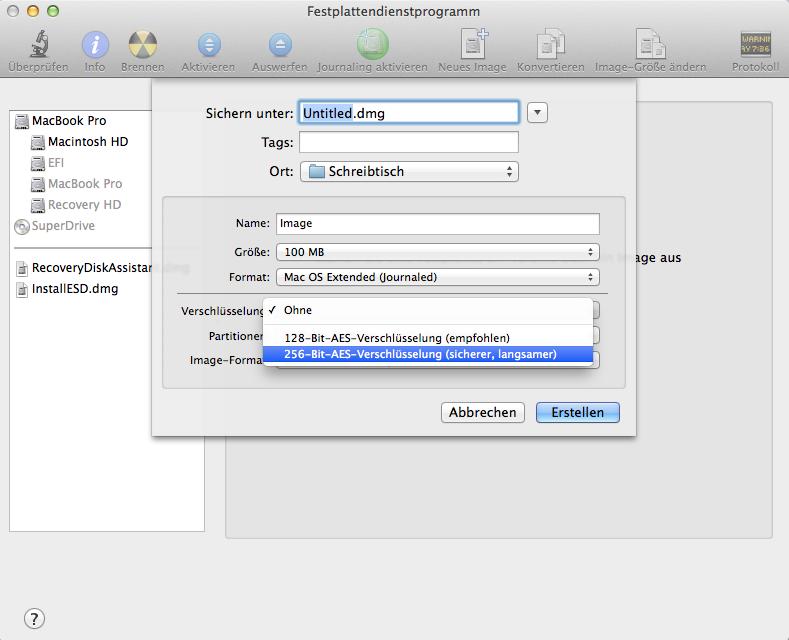Click the SuperDrive disc icon
This screenshot has width=789, height=640.
[22, 227]
